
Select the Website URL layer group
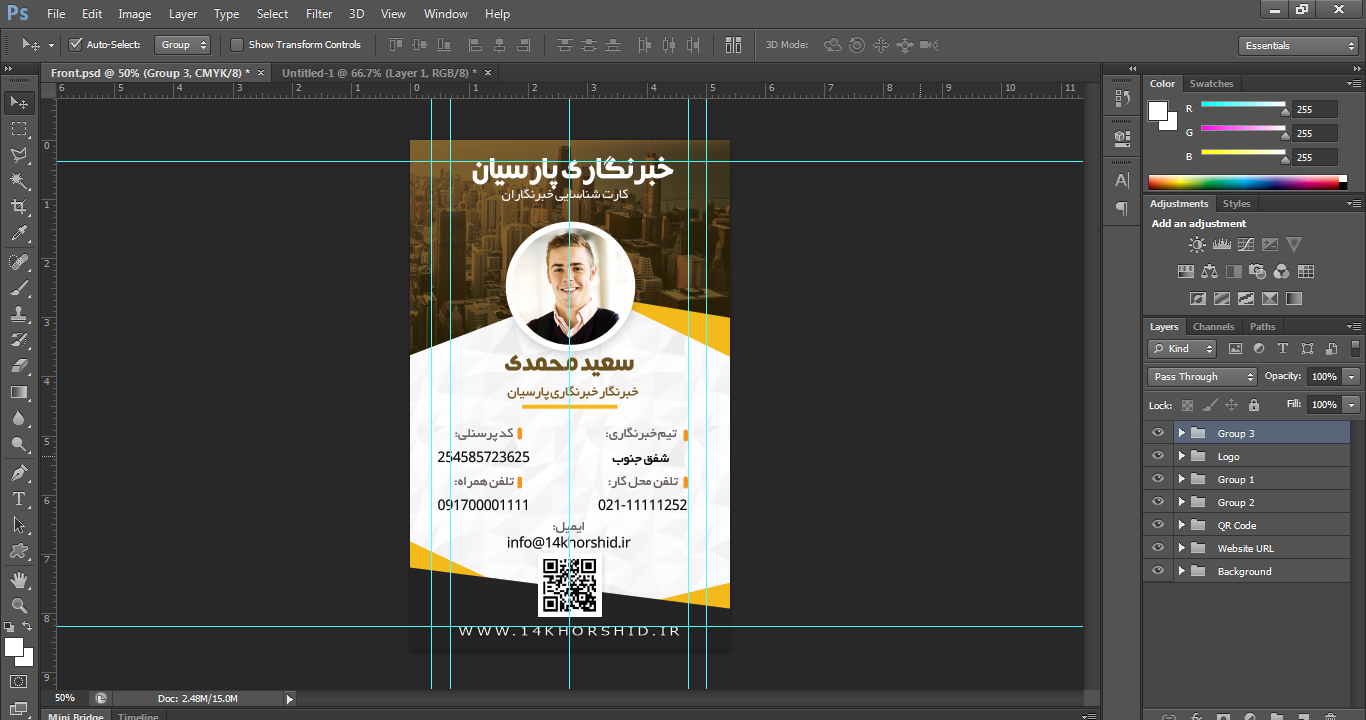click(1245, 548)
